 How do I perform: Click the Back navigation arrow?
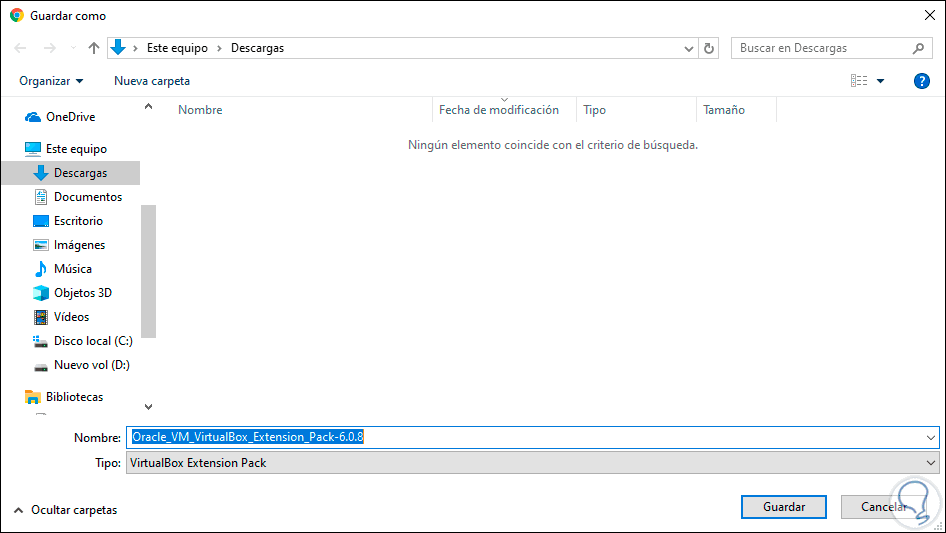(x=20, y=48)
